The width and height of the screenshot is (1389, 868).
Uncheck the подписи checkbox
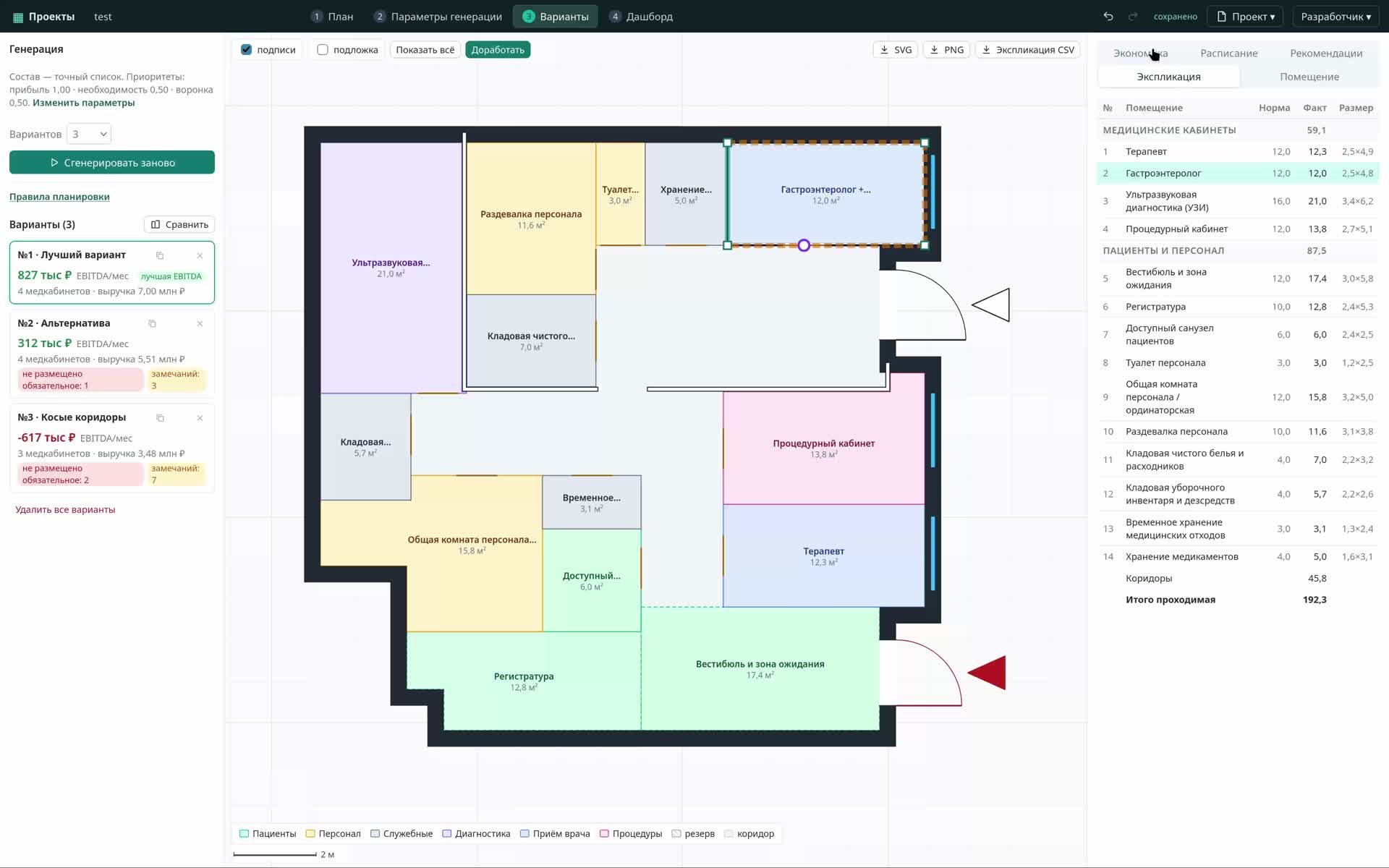click(247, 50)
